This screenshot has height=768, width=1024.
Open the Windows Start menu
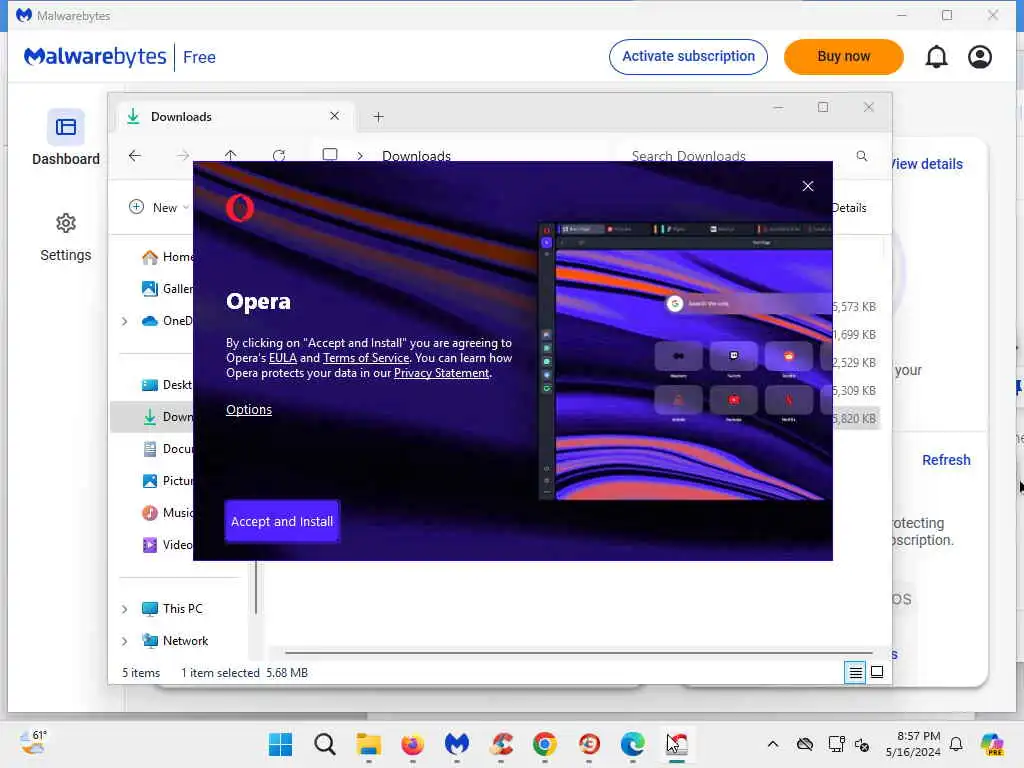coord(281,744)
